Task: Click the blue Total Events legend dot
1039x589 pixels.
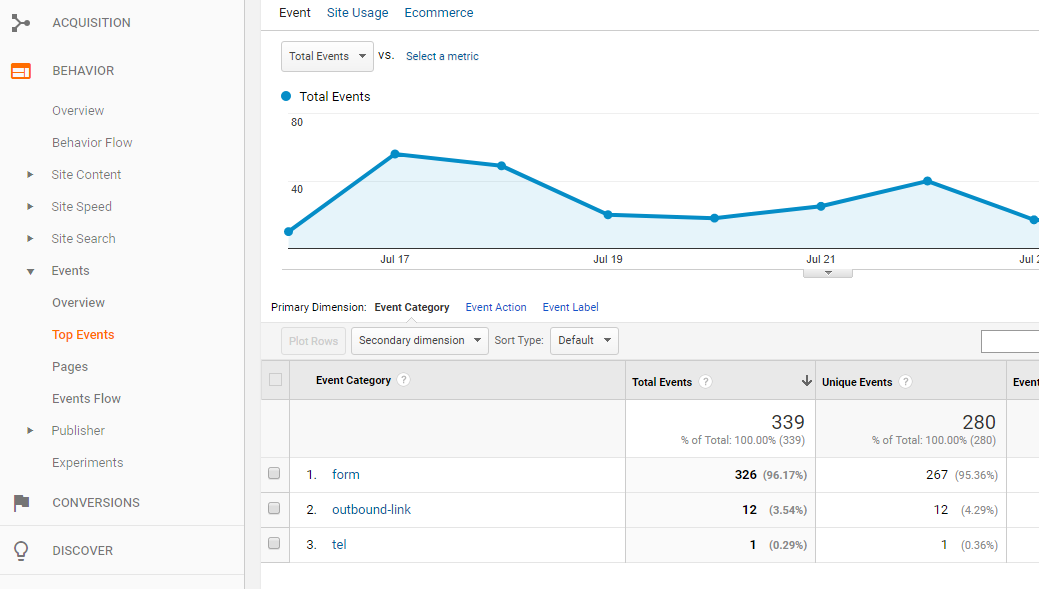Action: tap(286, 96)
